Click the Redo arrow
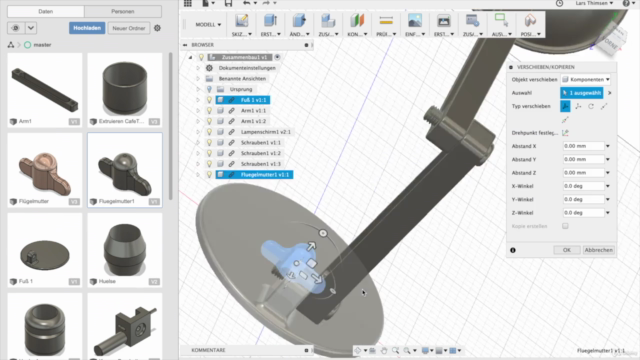This screenshot has height=360, width=640. pos(266,3)
